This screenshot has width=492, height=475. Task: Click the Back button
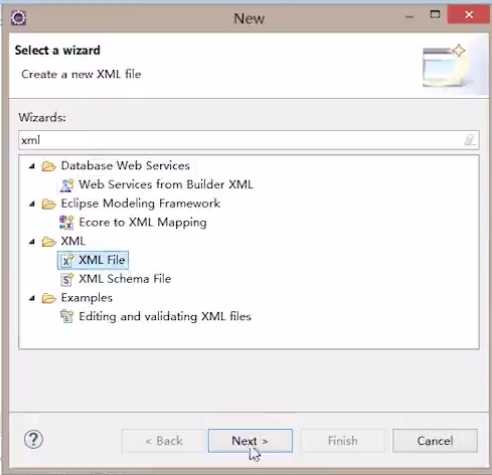point(164,441)
